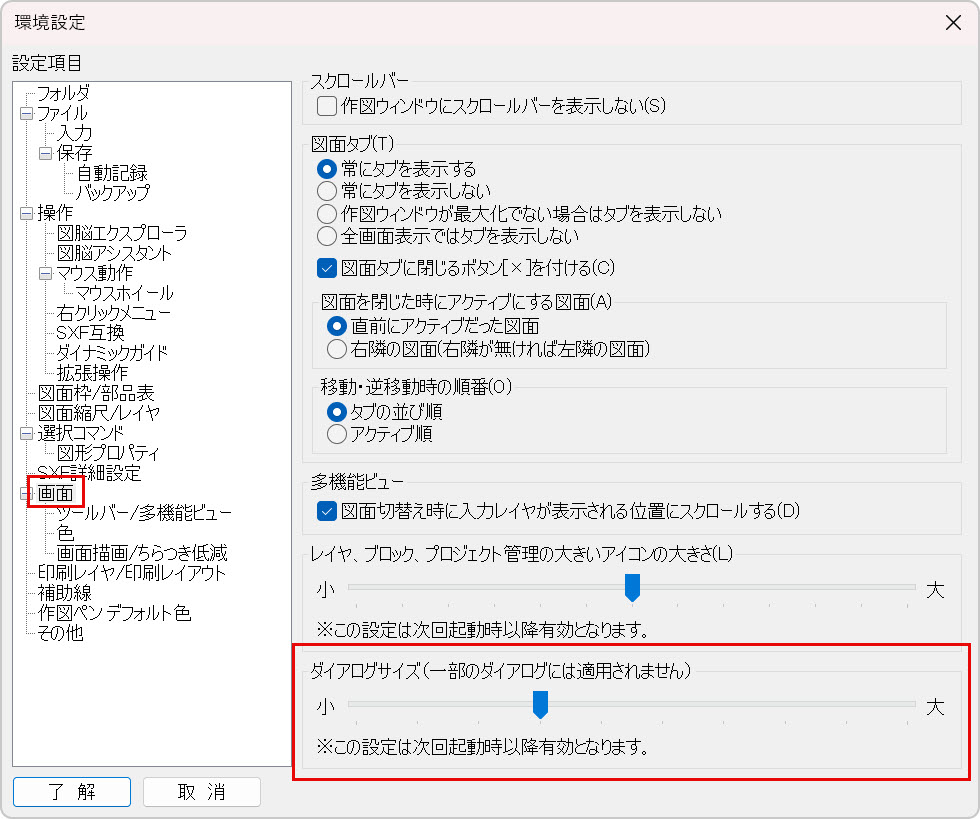Image resolution: width=980 pixels, height=819 pixels.
Task: Uncheck 図面切替え時に入力レイヤ scroll option
Action: 326,512
